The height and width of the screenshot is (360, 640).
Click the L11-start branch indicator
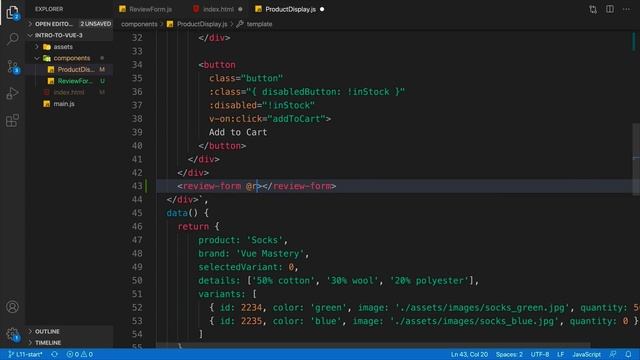point(25,354)
